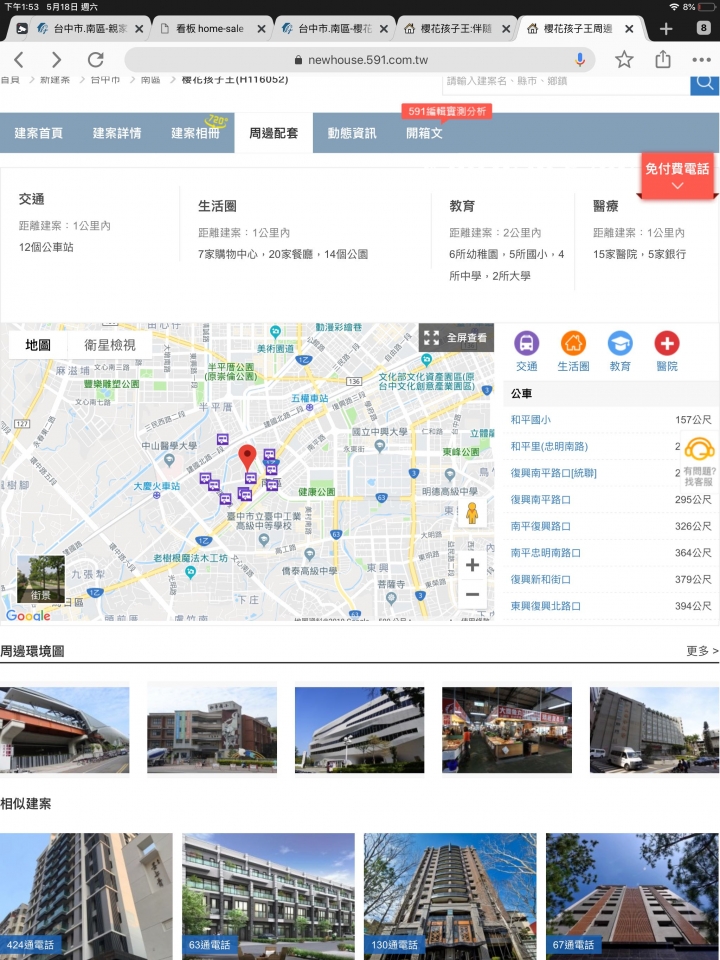Reload the page with the refresh icon
The height and width of the screenshot is (960, 720).
(96, 59)
